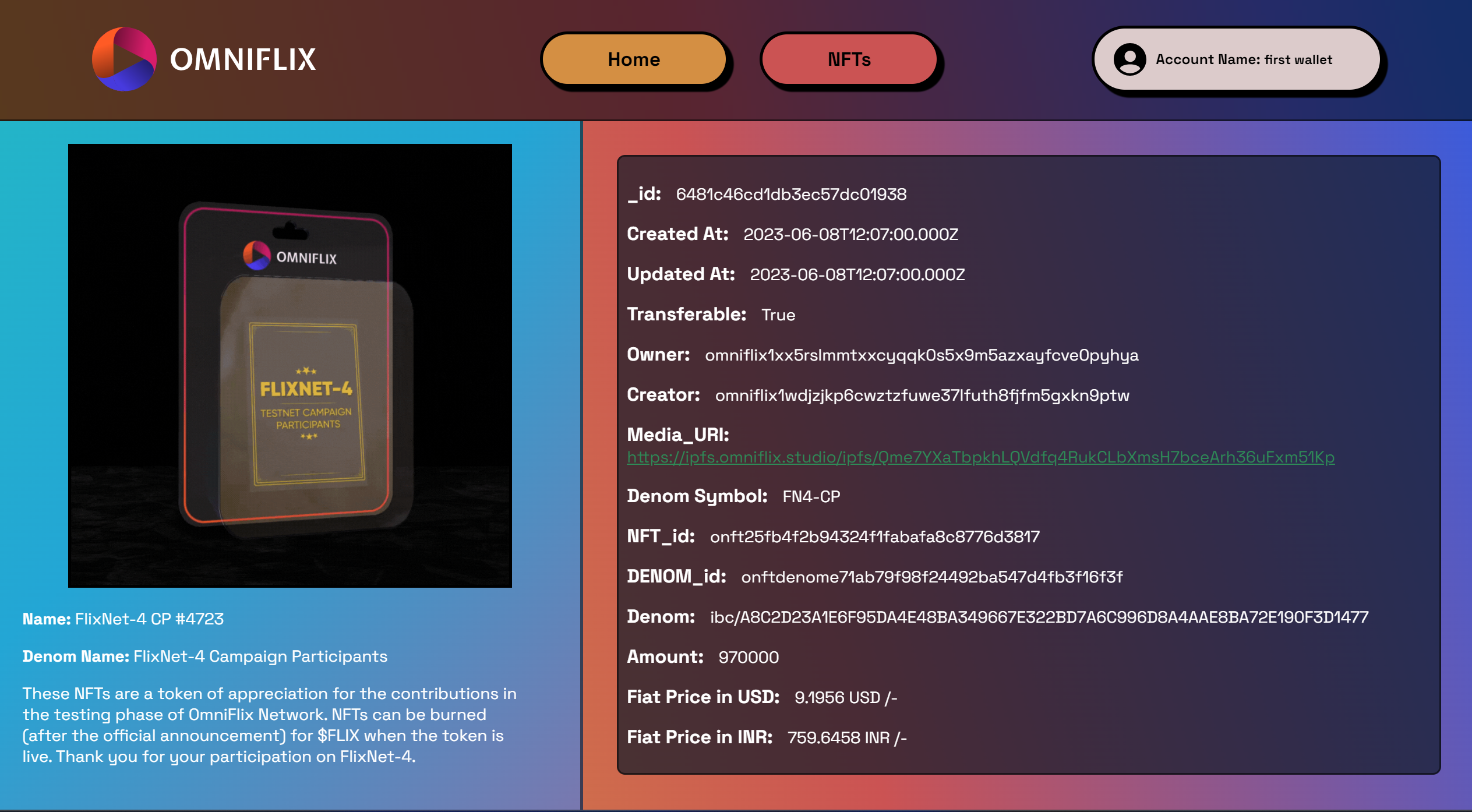
Task: Click the ibc Denom hash value
Action: [1039, 617]
